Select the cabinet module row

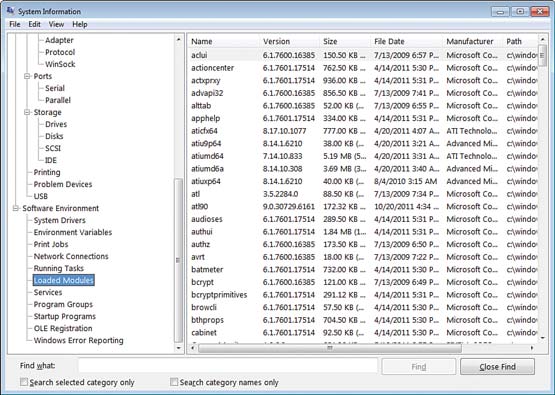tap(362, 333)
